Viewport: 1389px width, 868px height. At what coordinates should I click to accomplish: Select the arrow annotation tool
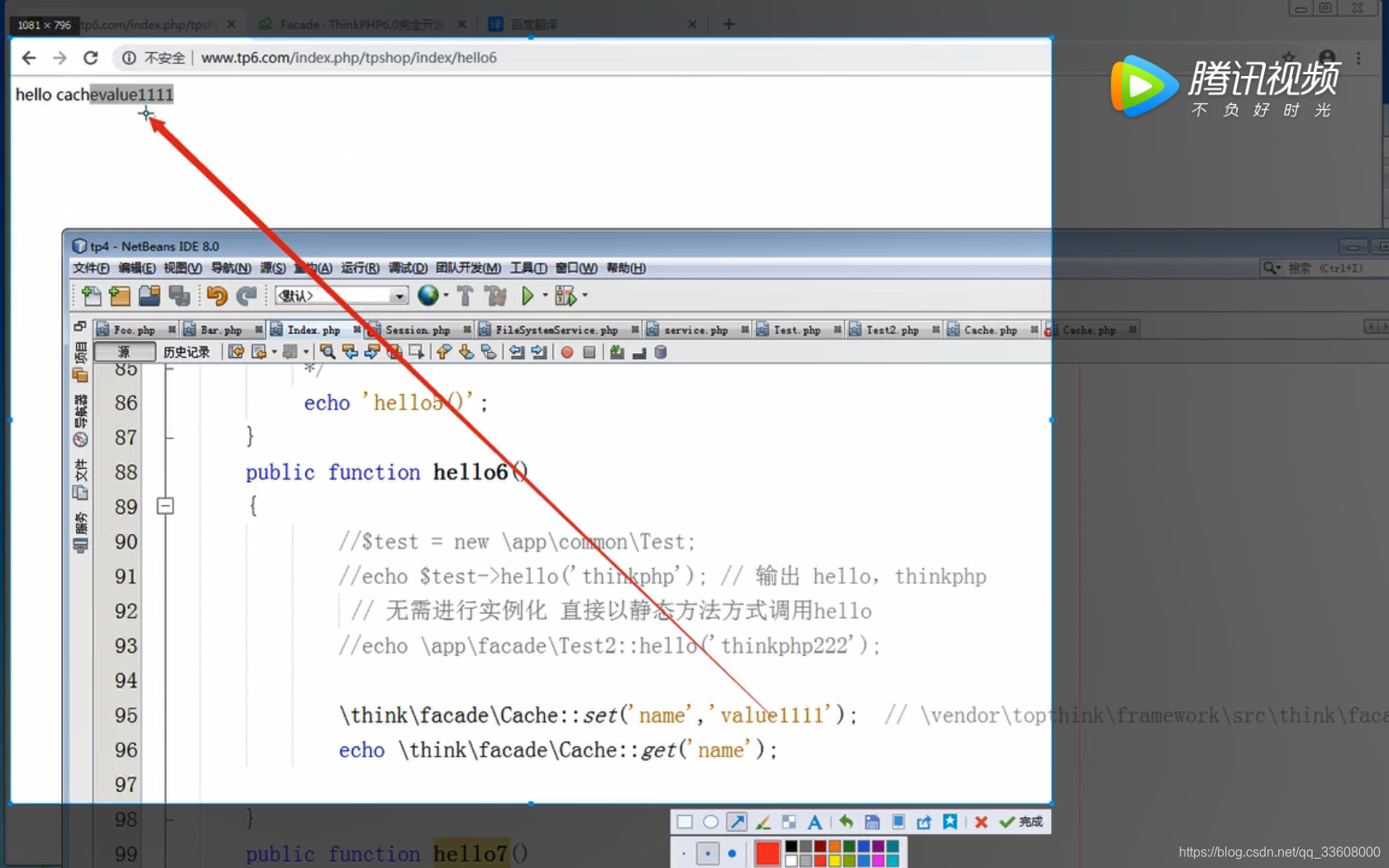coord(737,822)
